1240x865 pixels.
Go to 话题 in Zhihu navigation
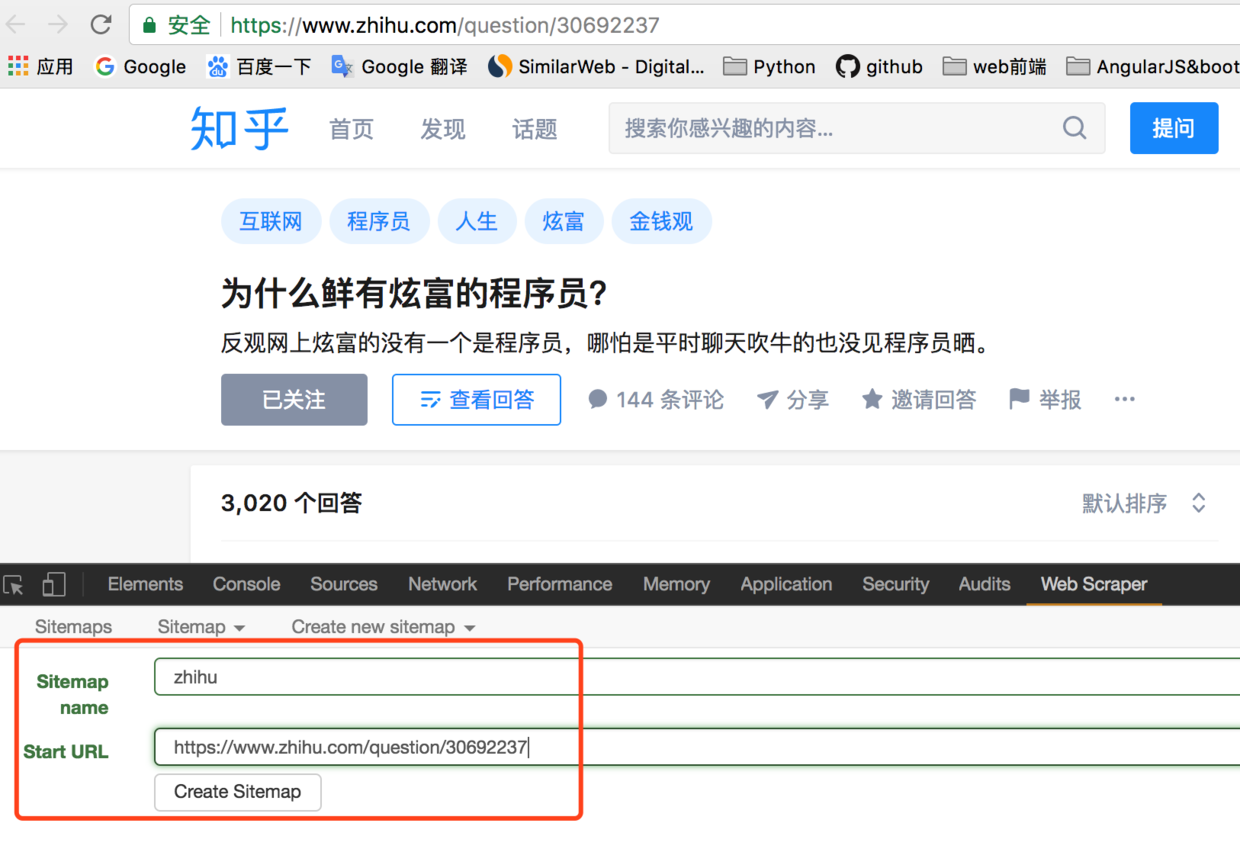pos(534,129)
